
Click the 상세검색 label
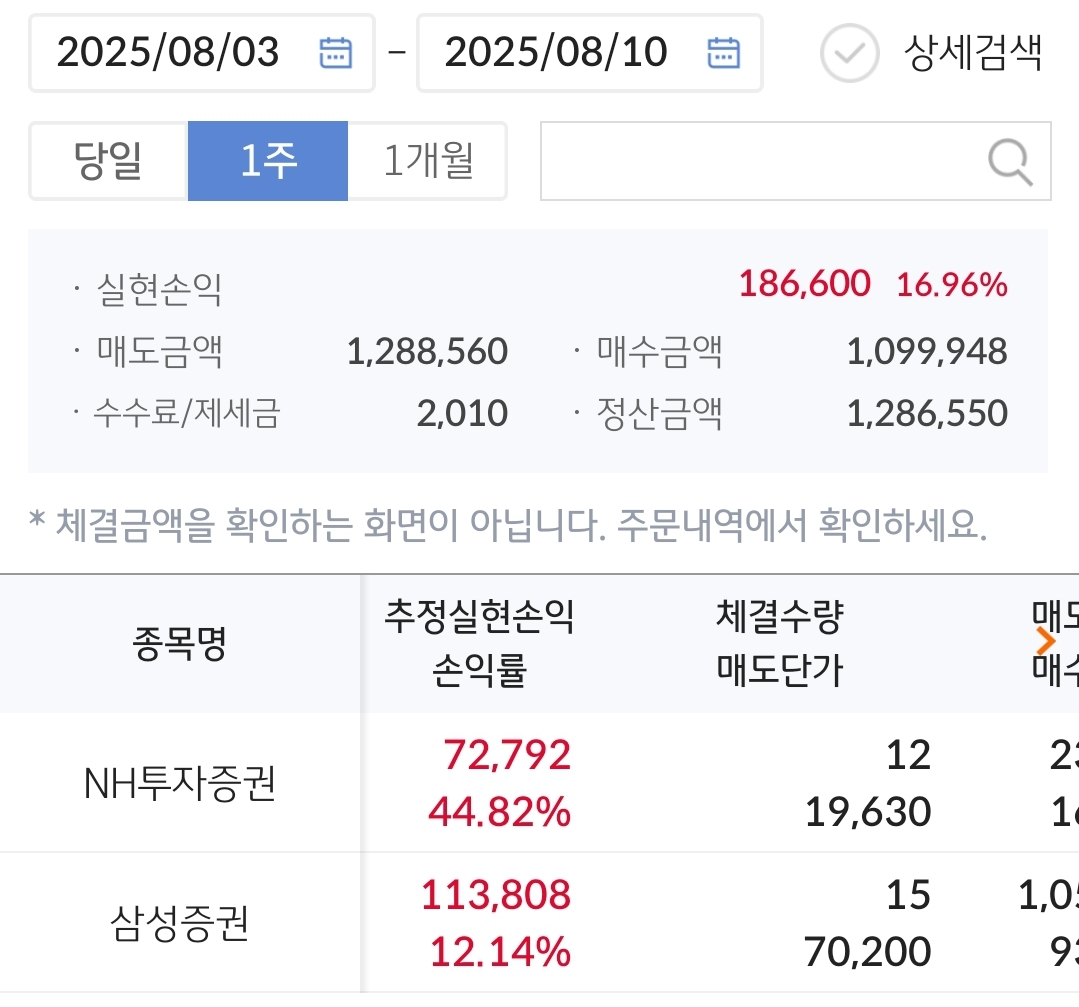click(974, 53)
